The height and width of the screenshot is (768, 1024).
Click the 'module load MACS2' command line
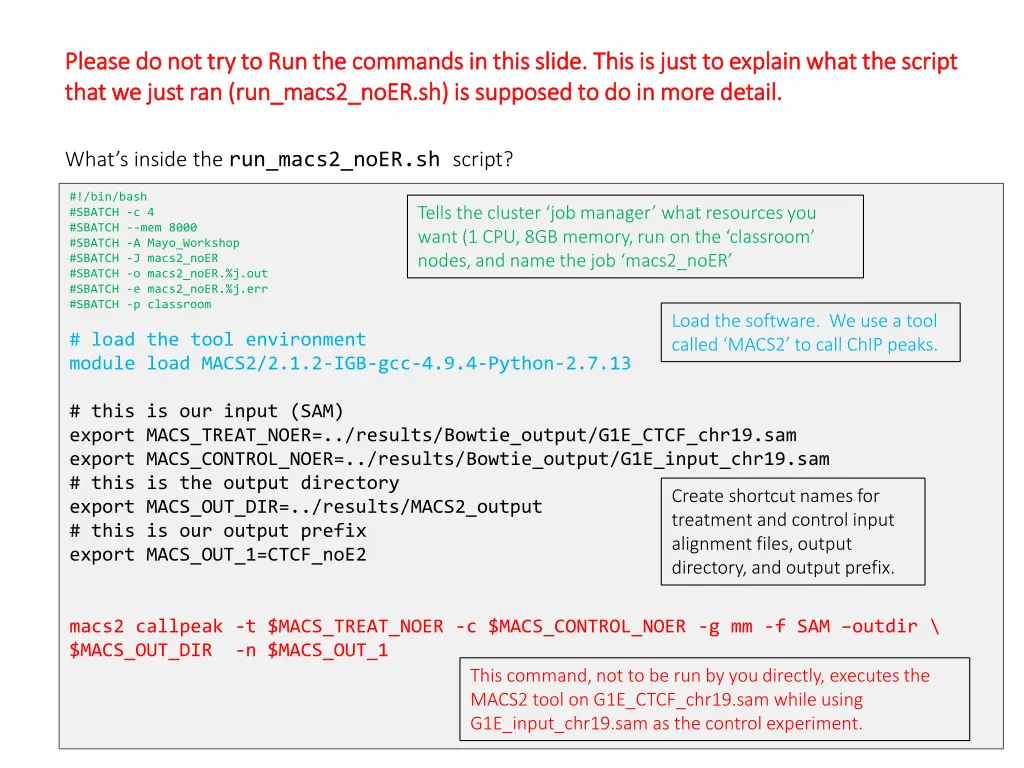pyautogui.click(x=350, y=364)
